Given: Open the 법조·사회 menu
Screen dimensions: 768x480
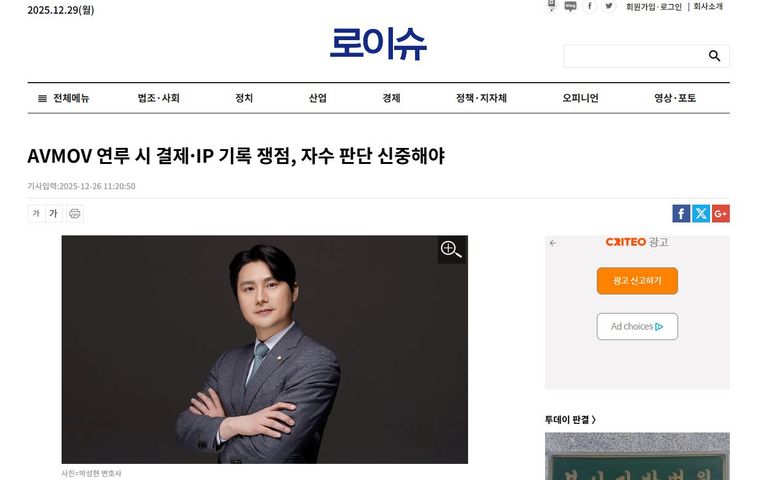Looking at the screenshot, I should click(x=158, y=98).
